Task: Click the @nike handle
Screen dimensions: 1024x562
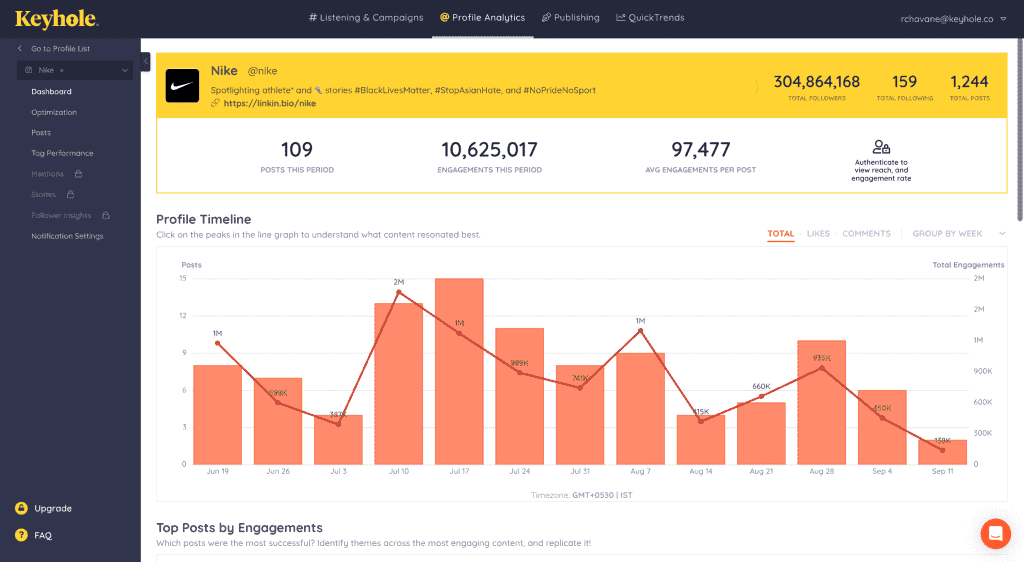Action: (x=263, y=71)
